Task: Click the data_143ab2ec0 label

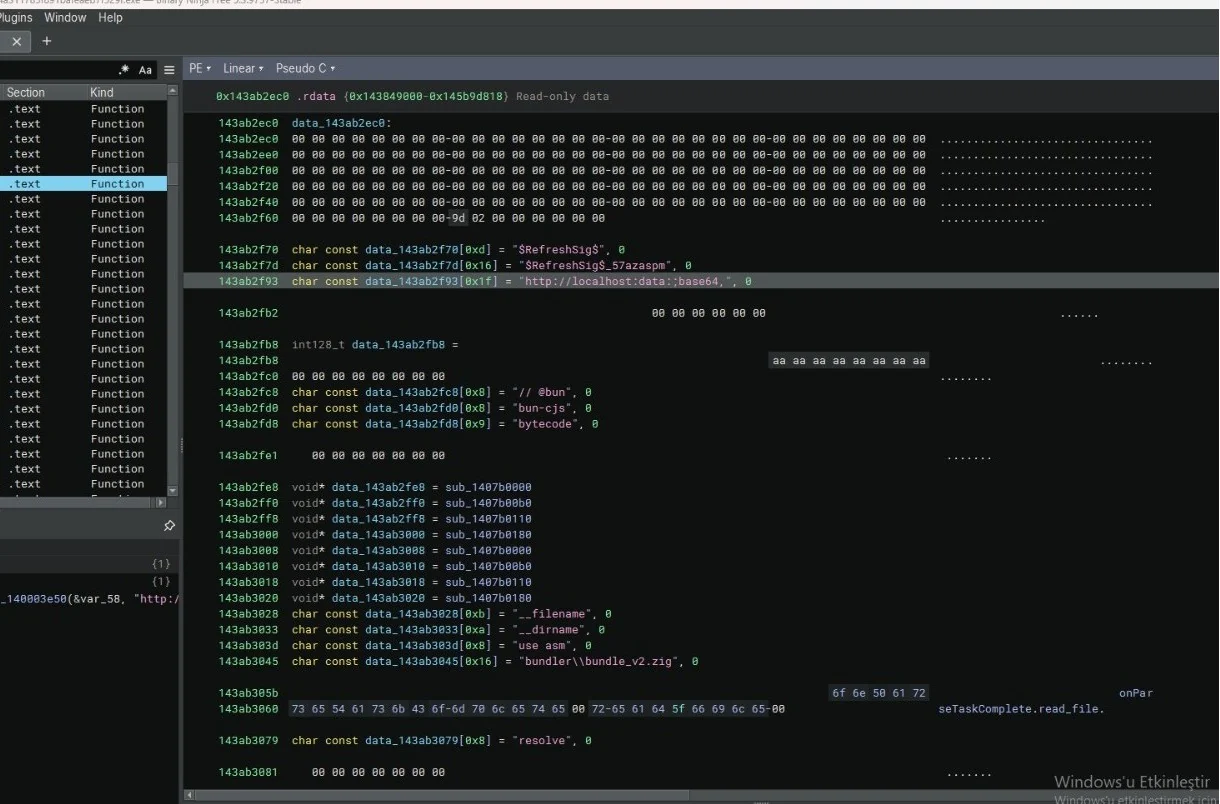Action: point(342,123)
